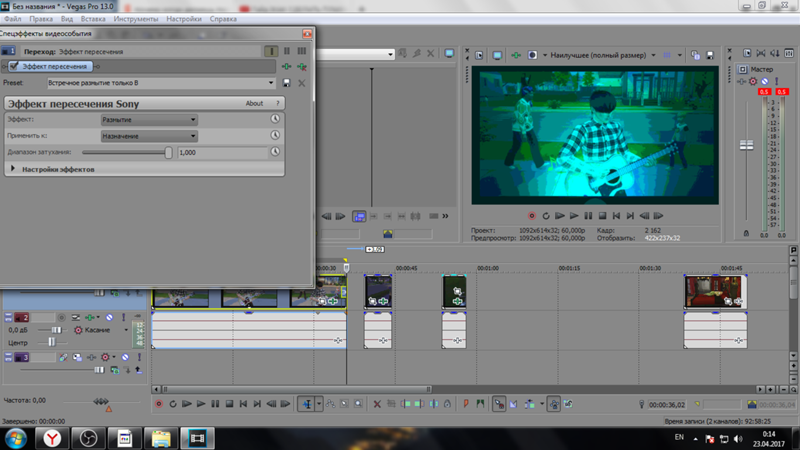The image size is (800, 450).
Task: Uncheck the Эффект пересечения plug-in checkbox
Action: pyautogui.click(x=14, y=66)
